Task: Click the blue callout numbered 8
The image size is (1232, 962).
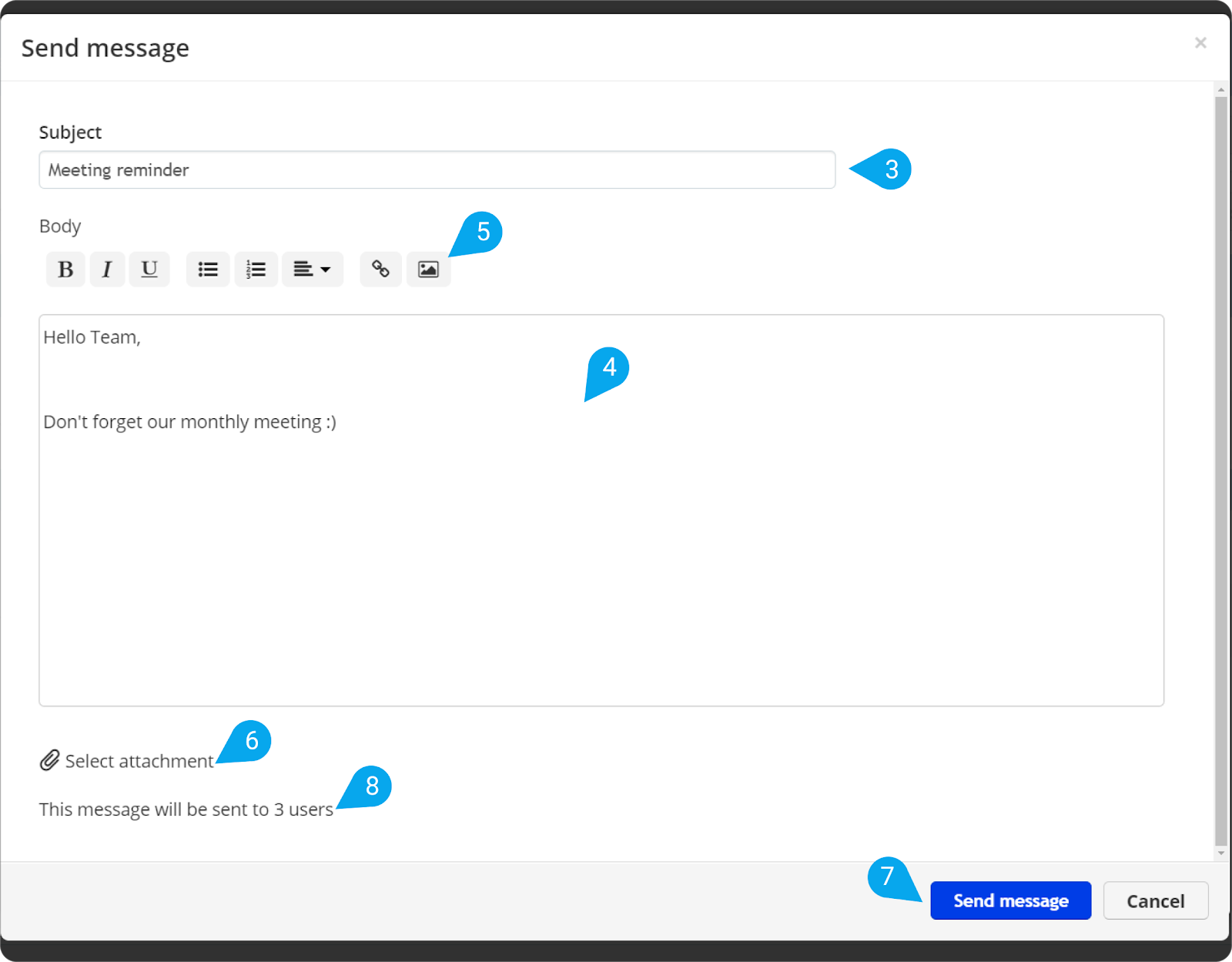Action: click(x=372, y=786)
